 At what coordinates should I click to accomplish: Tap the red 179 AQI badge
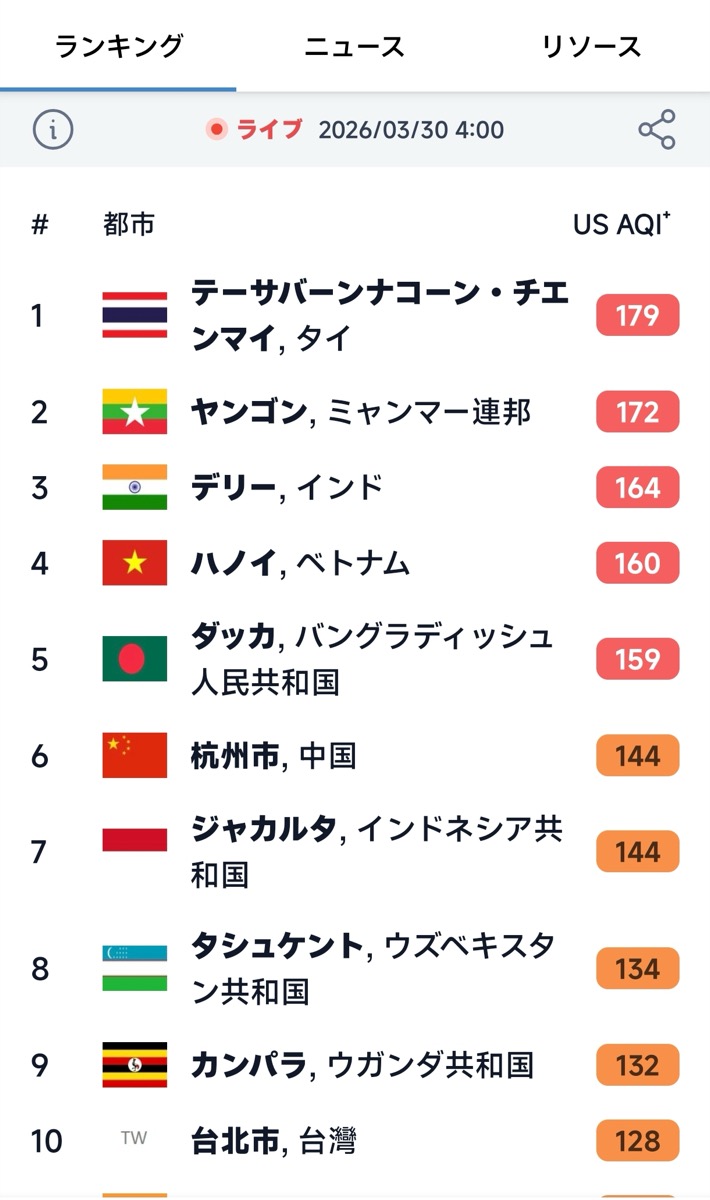(637, 316)
